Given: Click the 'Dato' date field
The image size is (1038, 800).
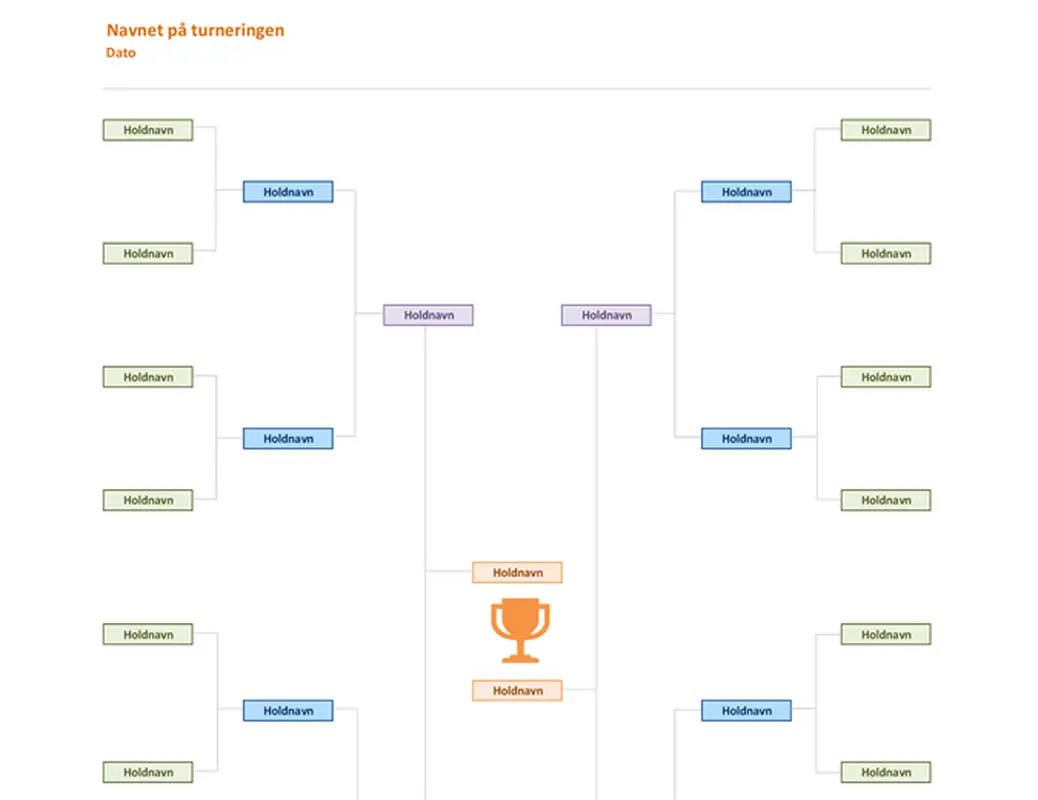Looking at the screenshot, I should click(121, 53).
